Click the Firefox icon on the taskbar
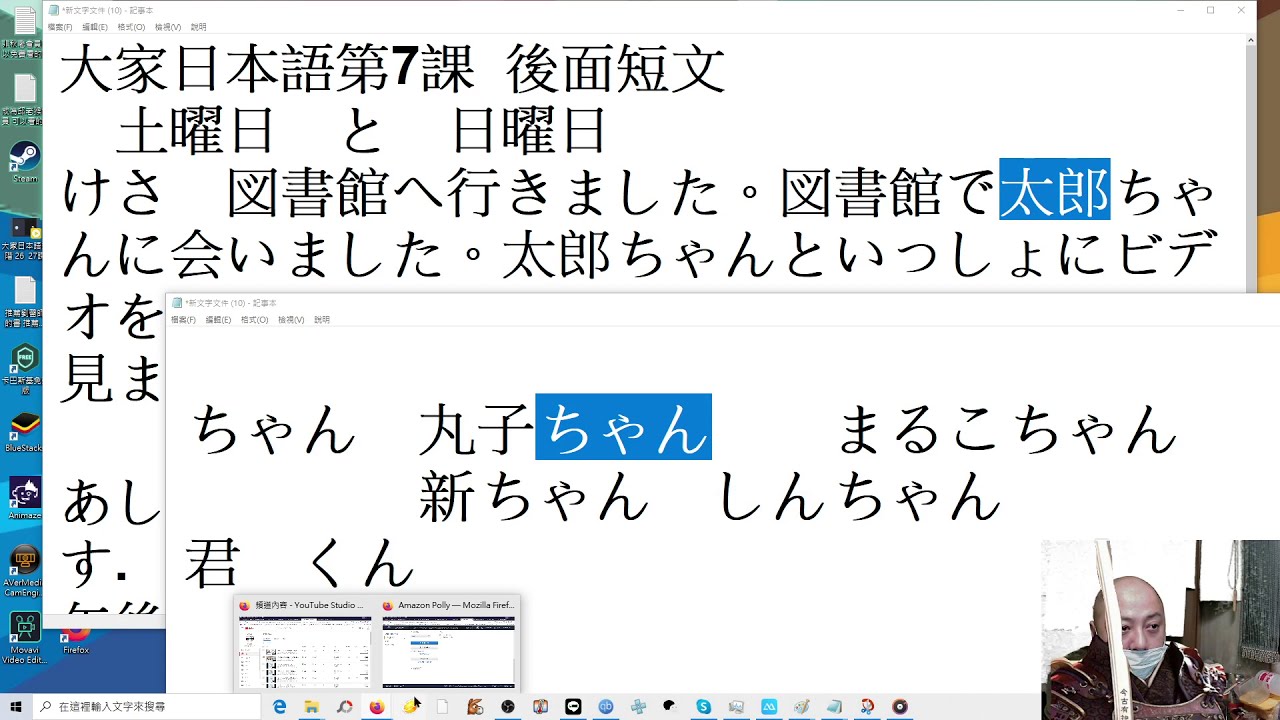Image resolution: width=1280 pixels, height=720 pixels. pyautogui.click(x=376, y=707)
